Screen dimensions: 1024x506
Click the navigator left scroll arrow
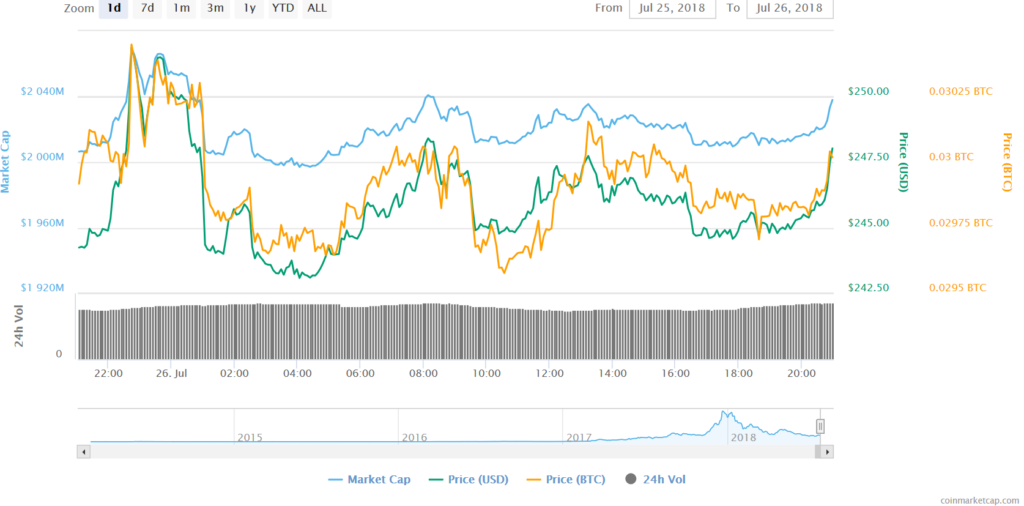coord(84,452)
